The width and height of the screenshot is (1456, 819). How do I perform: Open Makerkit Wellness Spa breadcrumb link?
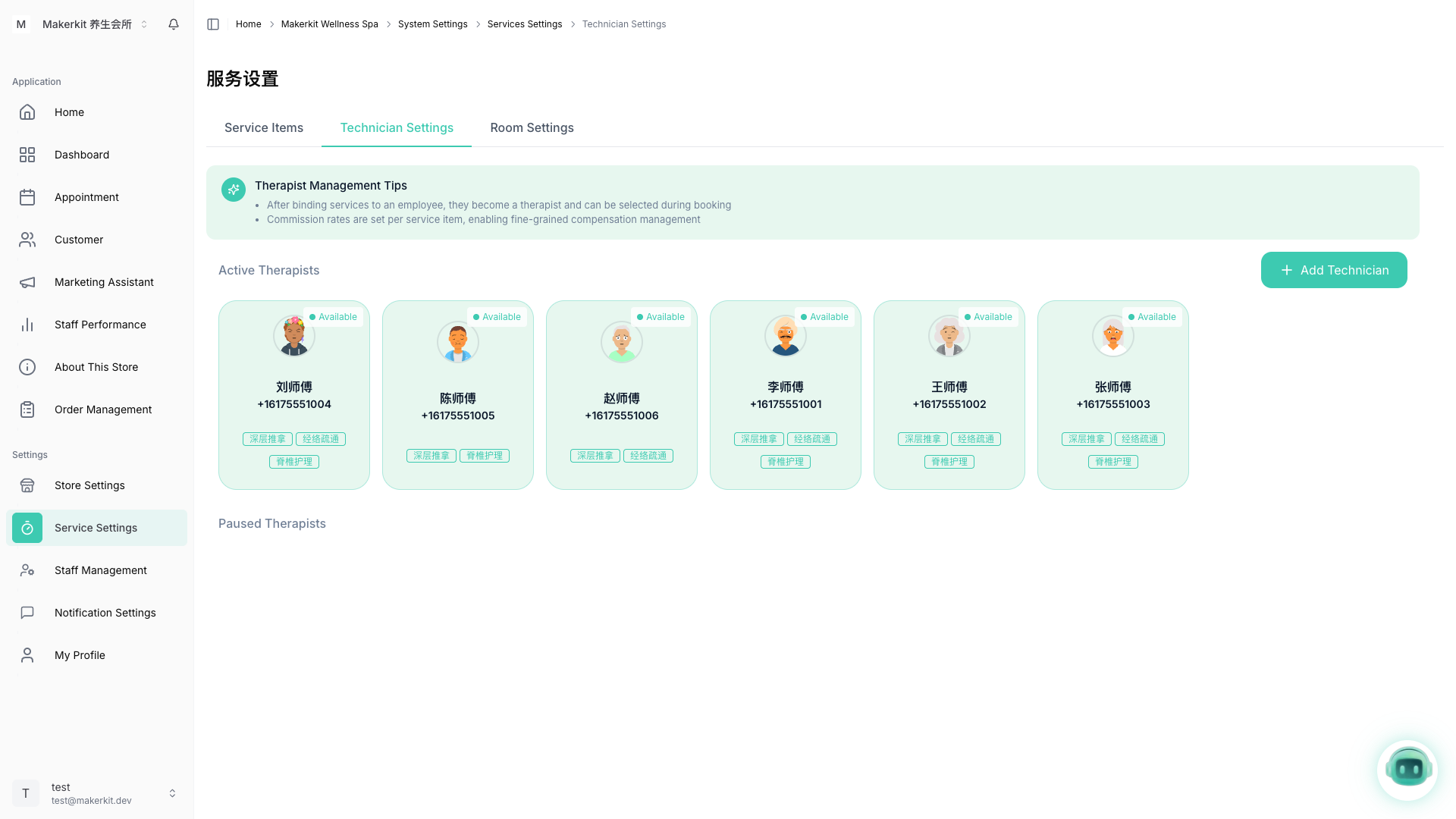pyautogui.click(x=329, y=24)
